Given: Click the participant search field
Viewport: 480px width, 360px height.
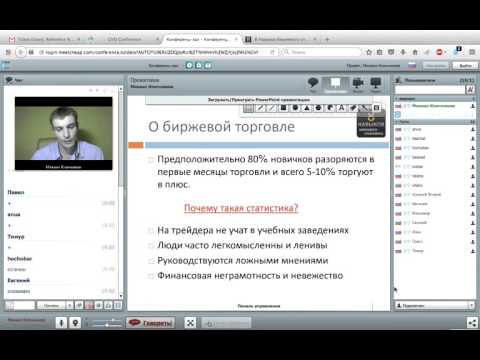Looking at the screenshot, I should 430,90.
